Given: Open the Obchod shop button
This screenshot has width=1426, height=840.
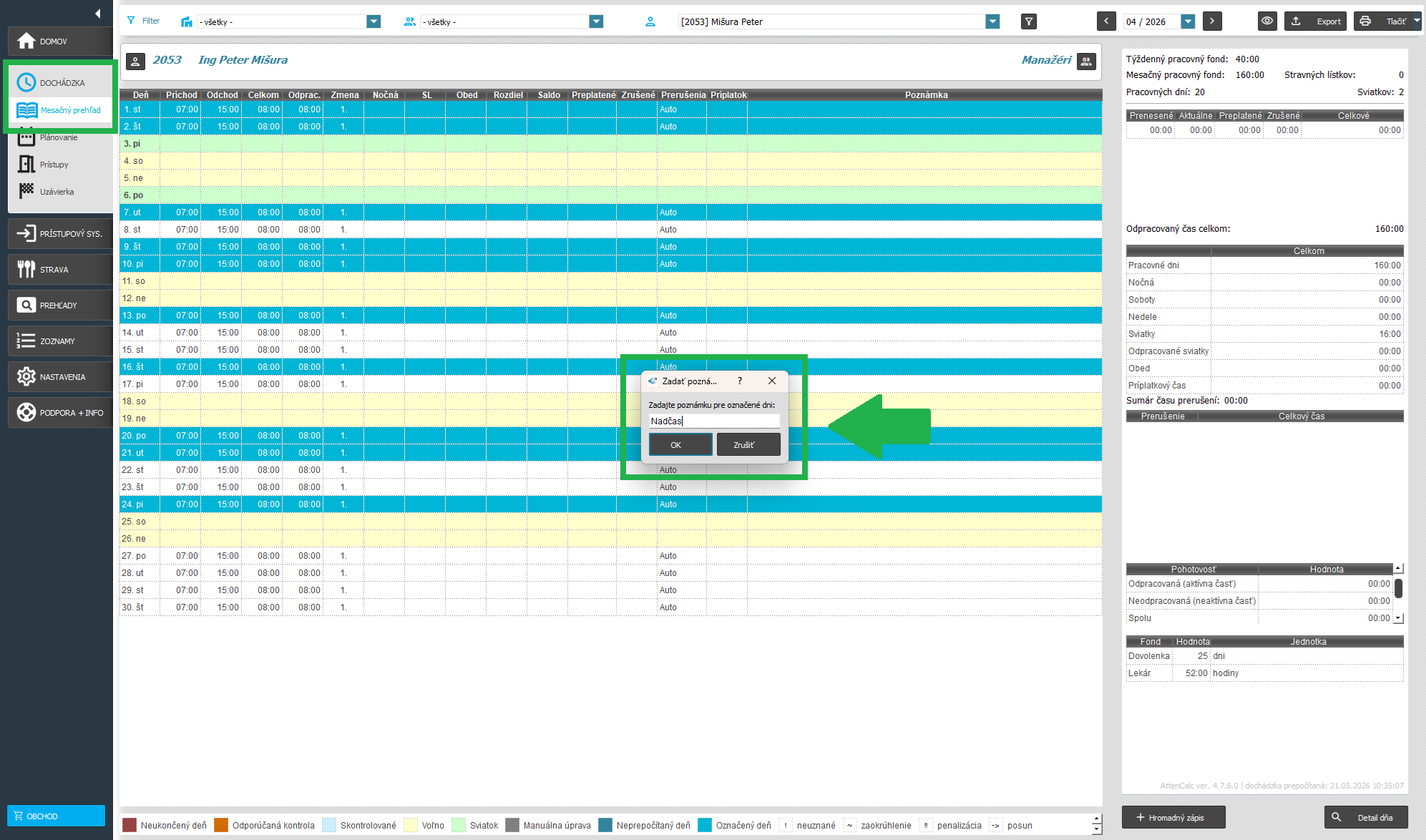Looking at the screenshot, I should click(x=56, y=816).
